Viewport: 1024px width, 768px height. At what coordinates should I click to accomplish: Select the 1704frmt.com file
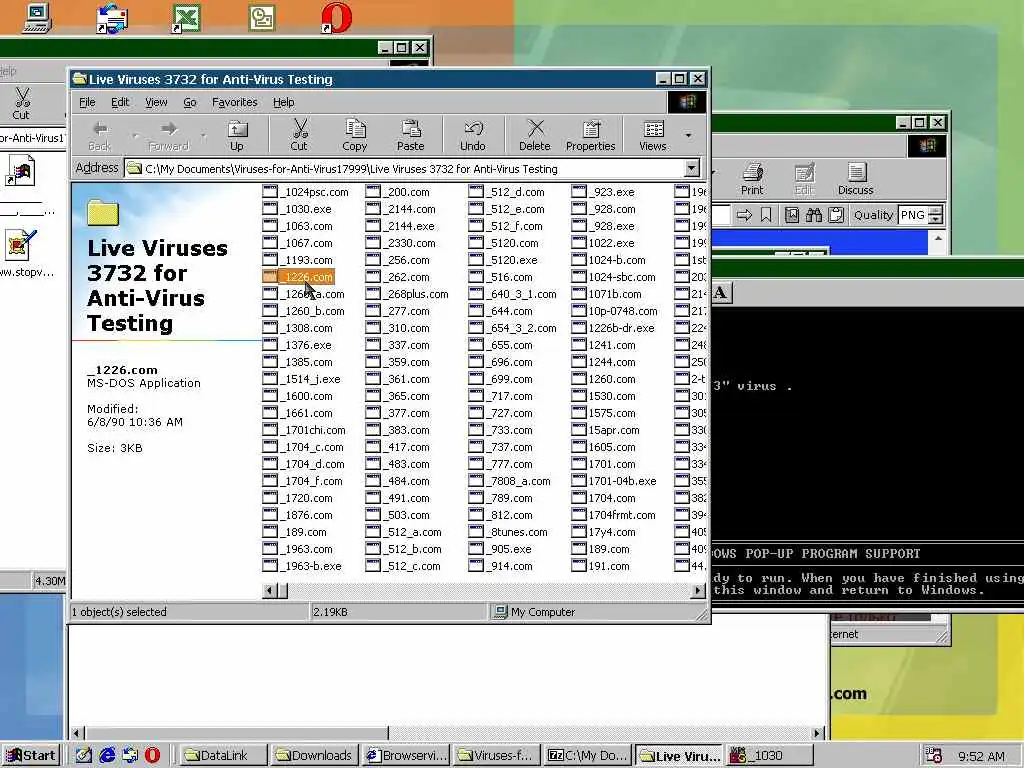point(614,515)
